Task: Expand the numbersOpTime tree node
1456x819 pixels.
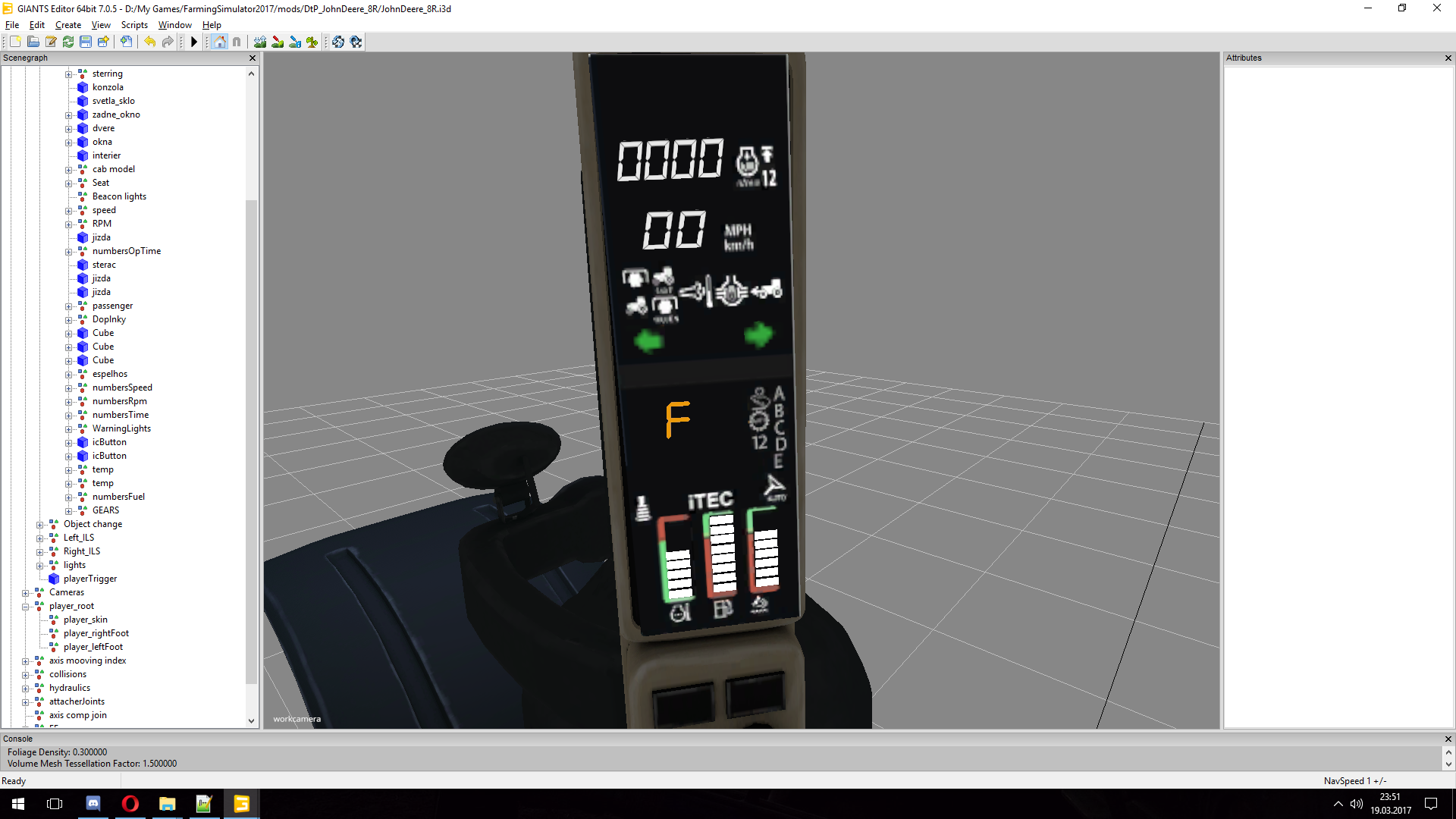Action: [68, 252]
